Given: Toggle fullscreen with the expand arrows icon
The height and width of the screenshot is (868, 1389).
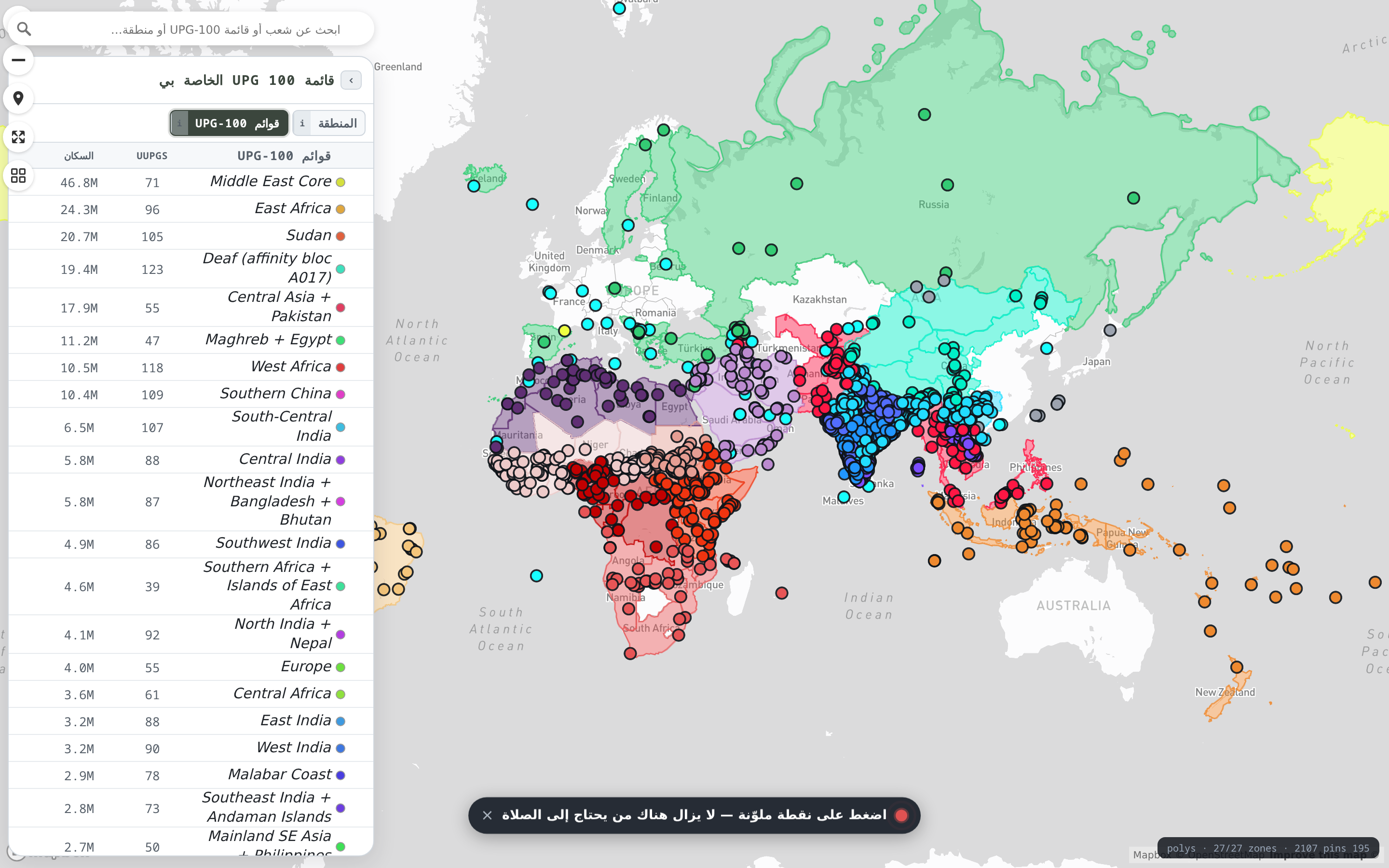Looking at the screenshot, I should tap(18, 136).
